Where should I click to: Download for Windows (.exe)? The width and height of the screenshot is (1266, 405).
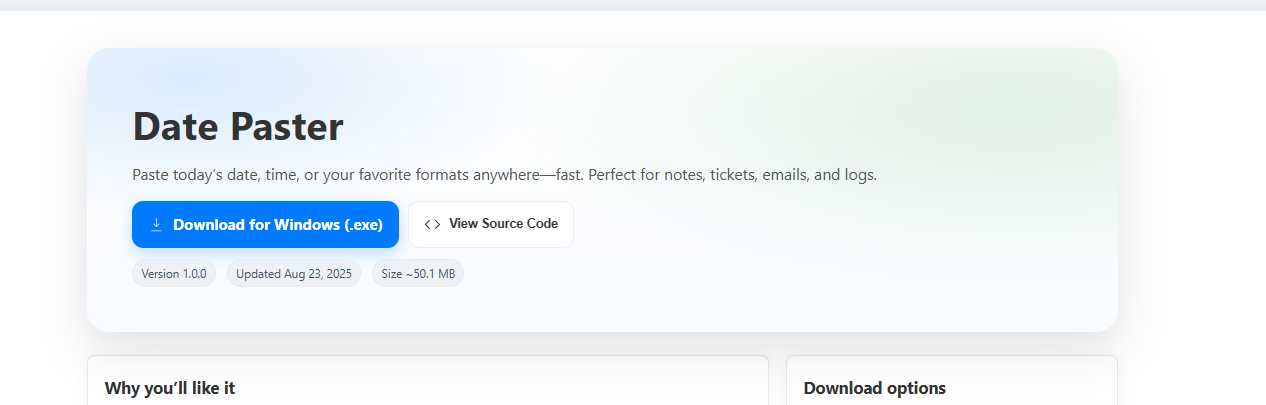[x=265, y=225]
